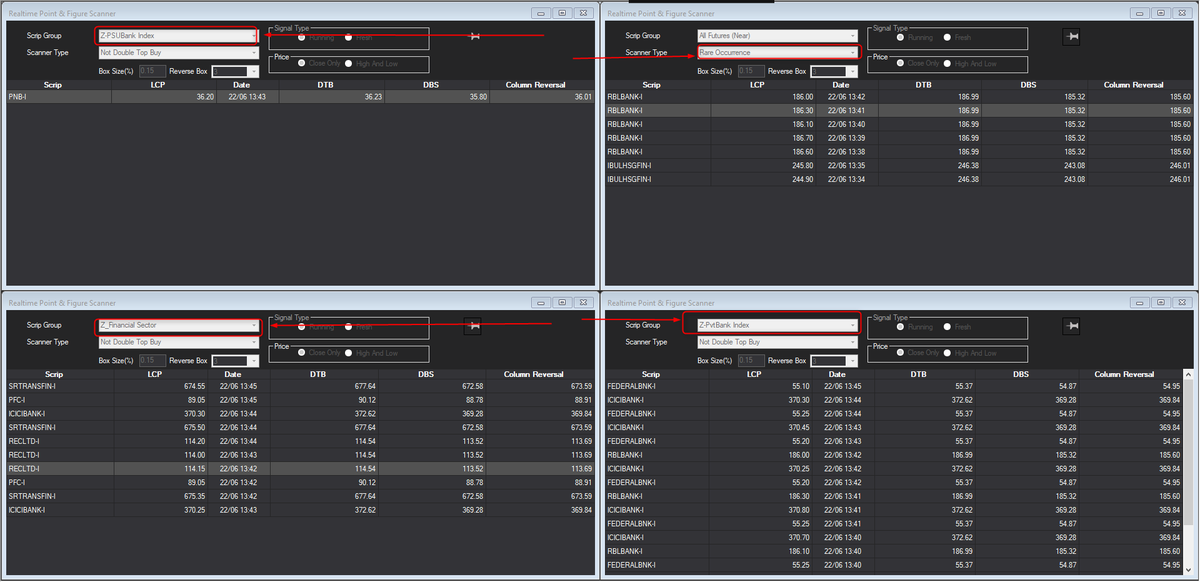The width and height of the screenshot is (1200, 582).
Task: Click the LCP value 674.55
Action: click(193, 386)
